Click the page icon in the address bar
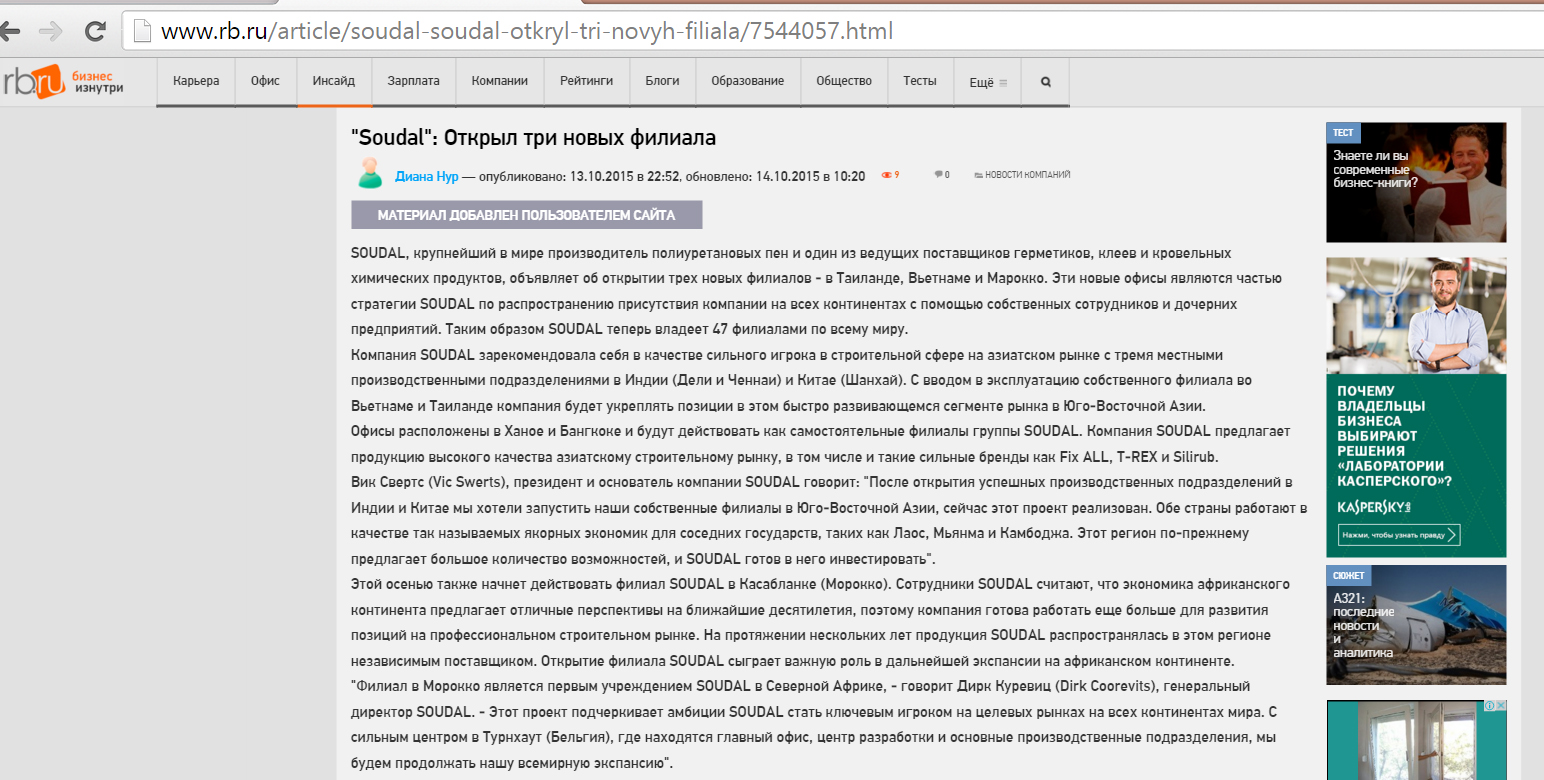This screenshot has height=780, width=1544. pos(142,31)
